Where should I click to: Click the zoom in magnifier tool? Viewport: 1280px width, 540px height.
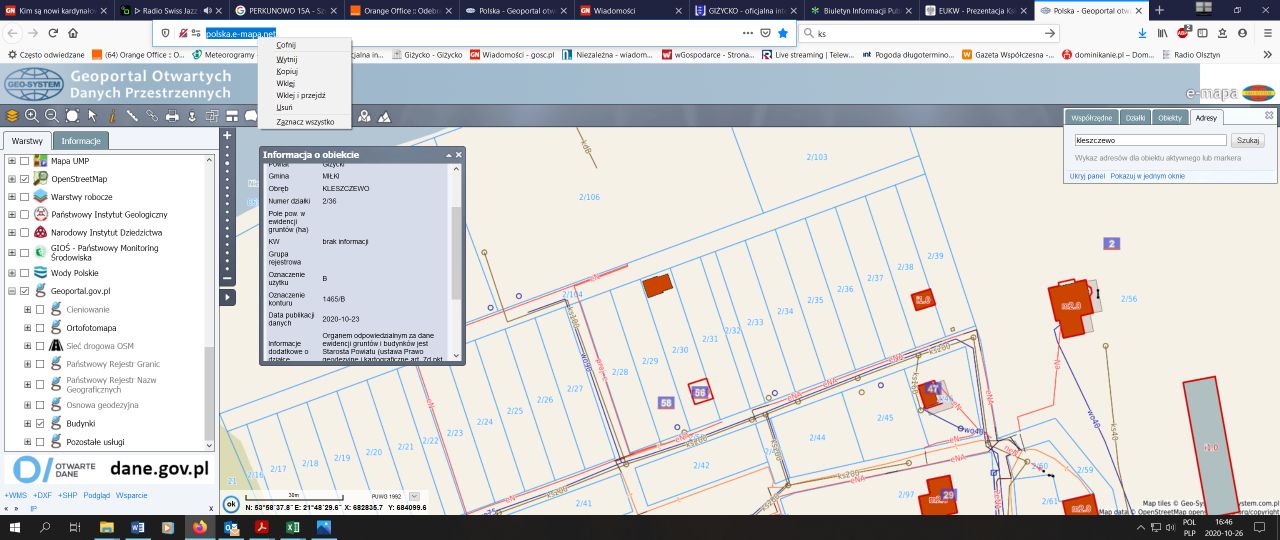click(x=32, y=116)
